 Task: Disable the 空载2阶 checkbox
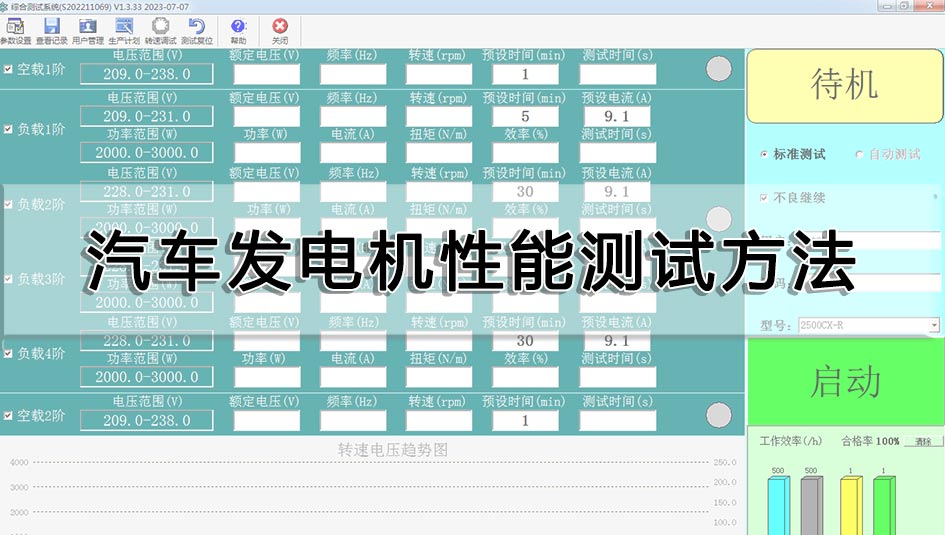9,416
